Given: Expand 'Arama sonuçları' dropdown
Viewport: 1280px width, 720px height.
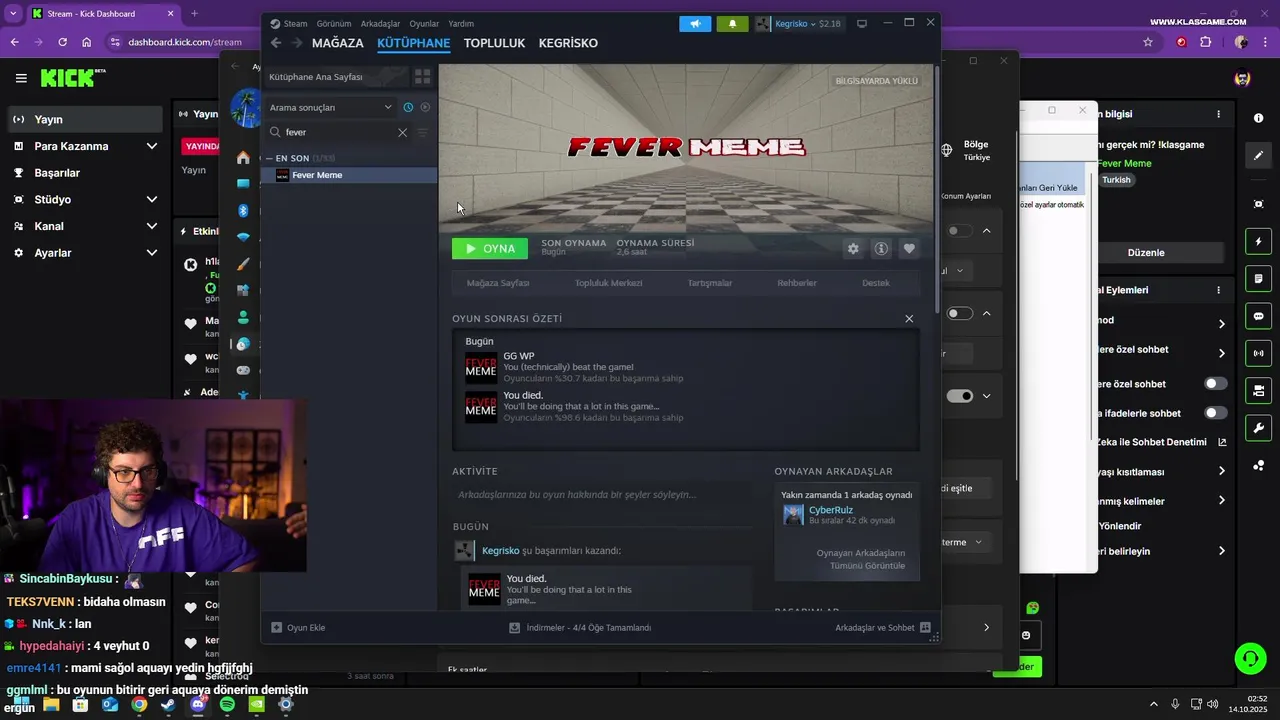Looking at the screenshot, I should pyautogui.click(x=330, y=107).
